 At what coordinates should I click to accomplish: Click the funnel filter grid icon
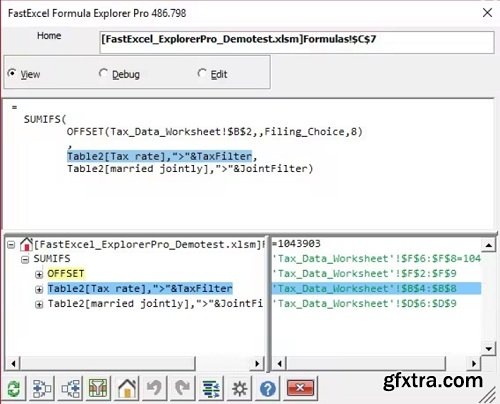(98, 388)
